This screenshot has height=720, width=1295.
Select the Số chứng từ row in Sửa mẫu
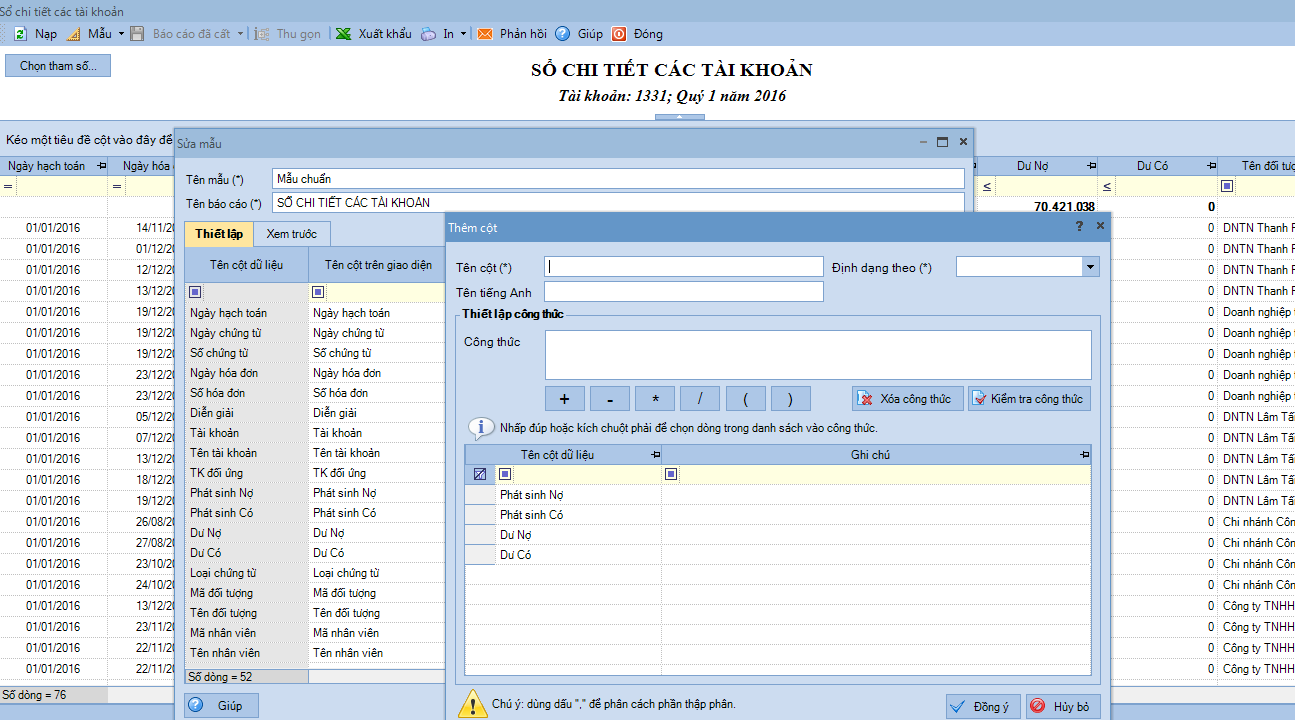[315, 353]
